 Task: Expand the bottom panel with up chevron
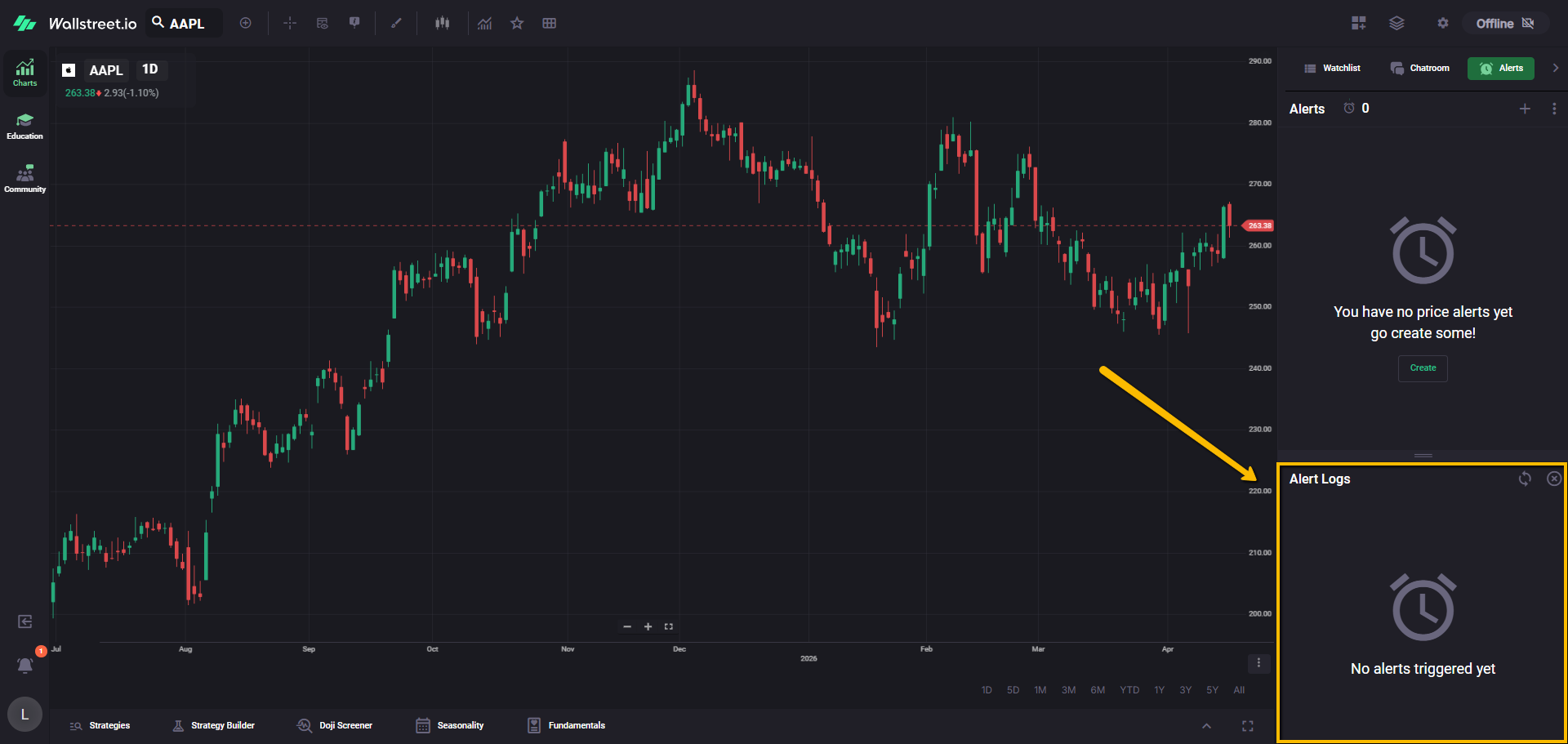[x=1206, y=726]
